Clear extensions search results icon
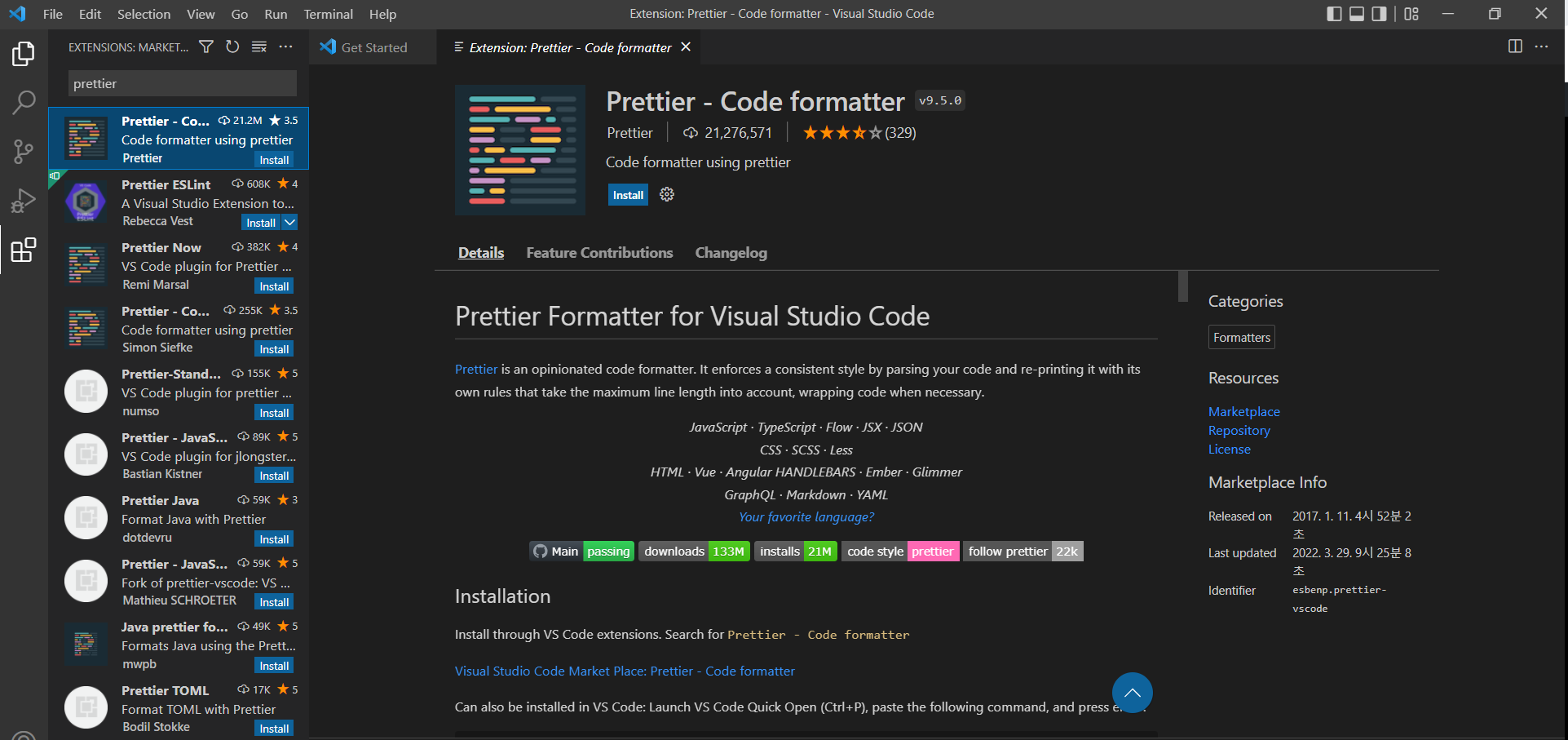The image size is (1568, 740). (x=259, y=47)
